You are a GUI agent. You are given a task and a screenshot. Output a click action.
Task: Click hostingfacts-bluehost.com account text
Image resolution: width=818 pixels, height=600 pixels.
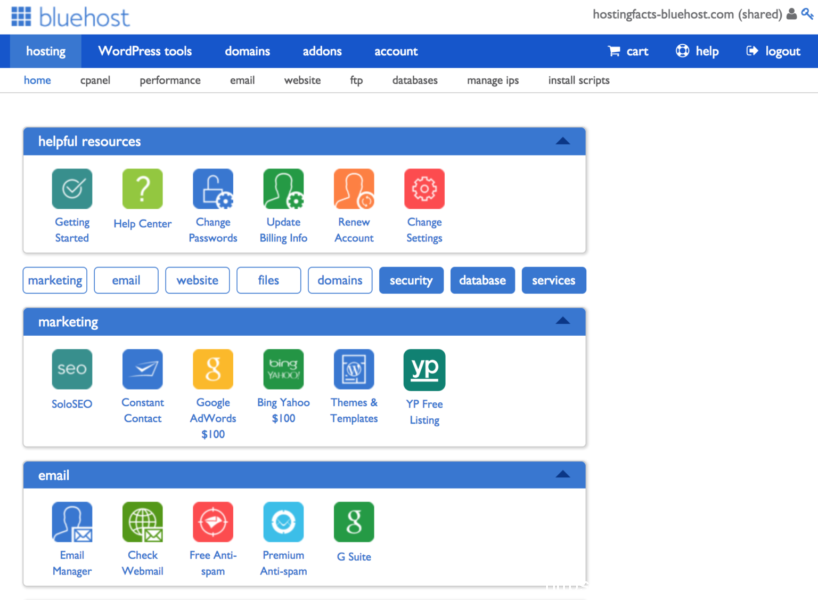point(687,14)
